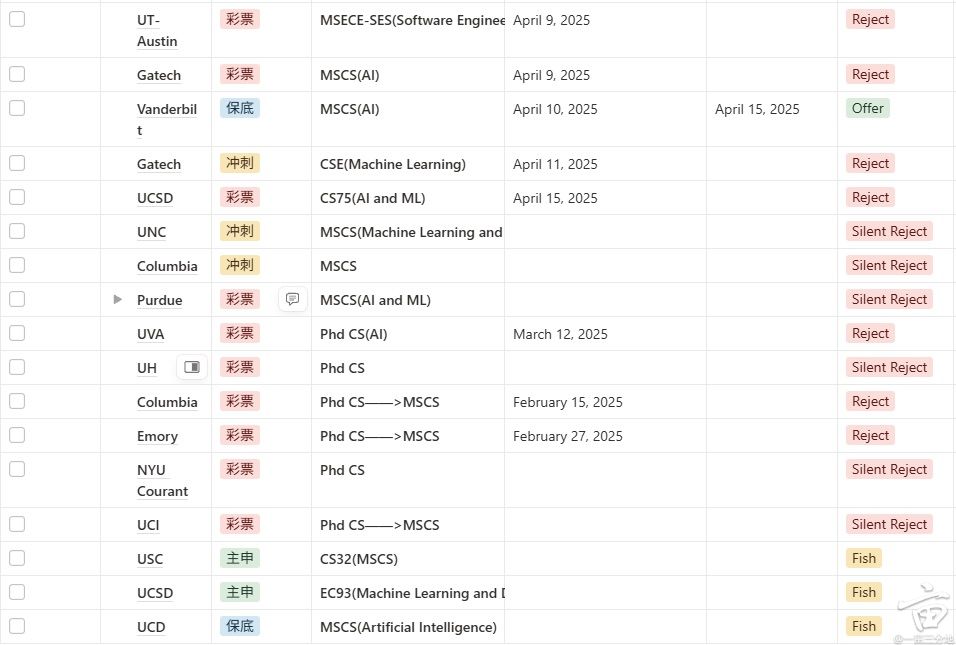The image size is (956, 645).
Task: Click the 冲刺 tag in UNC row
Action: point(240,231)
